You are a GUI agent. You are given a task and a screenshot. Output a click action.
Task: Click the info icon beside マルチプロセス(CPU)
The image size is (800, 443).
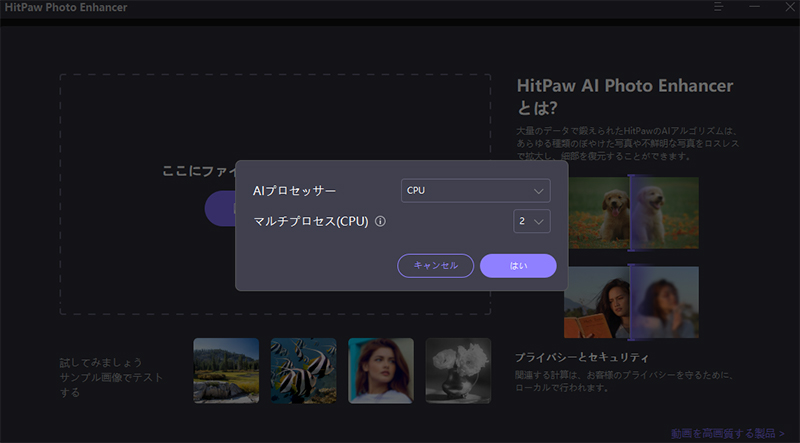coord(380,222)
